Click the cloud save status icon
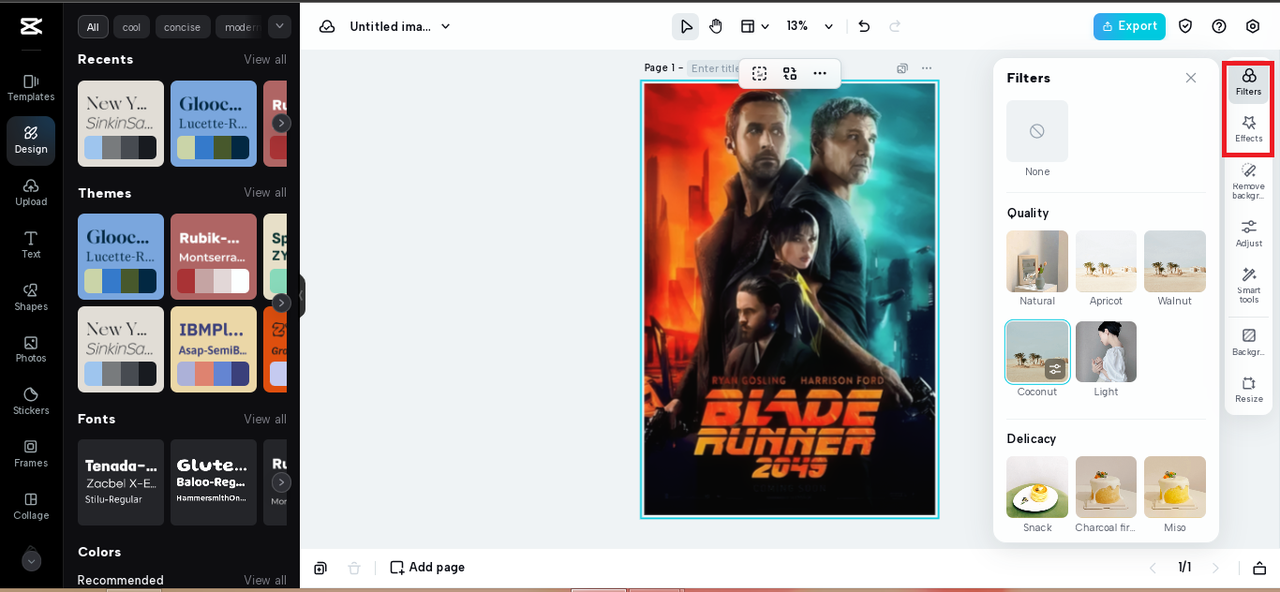 tap(327, 26)
